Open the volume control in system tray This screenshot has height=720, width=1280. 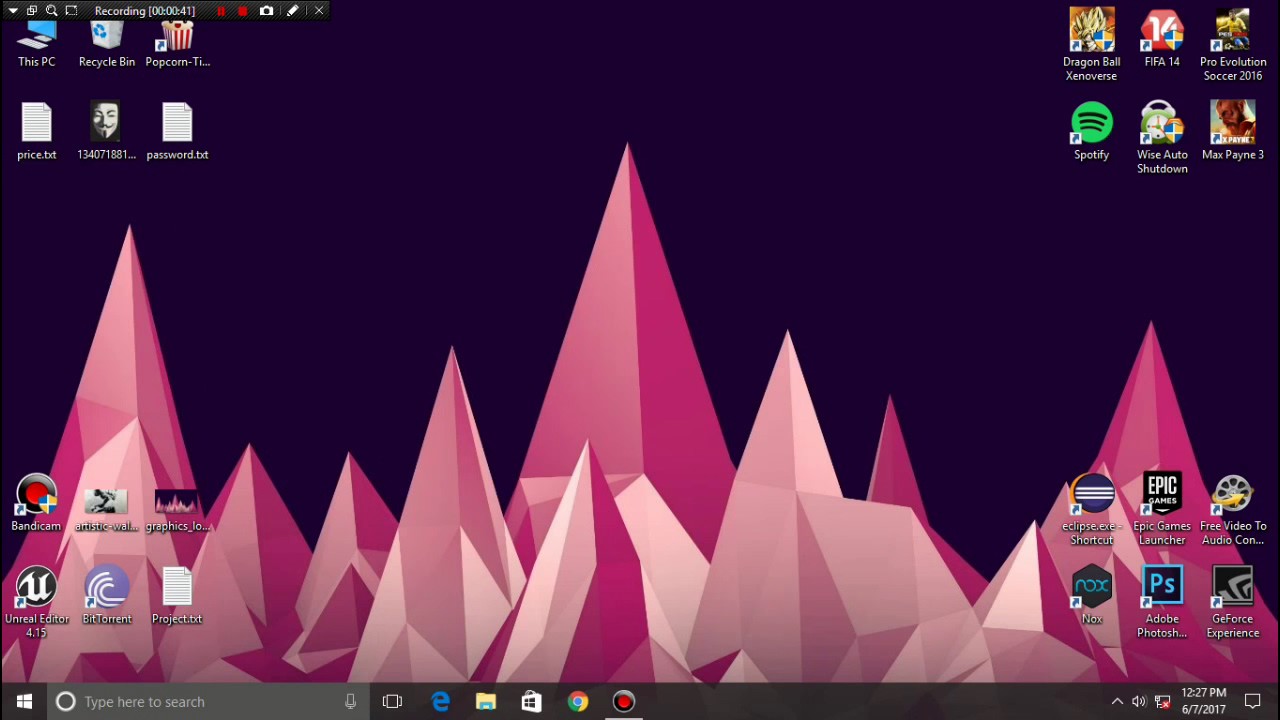(1139, 702)
